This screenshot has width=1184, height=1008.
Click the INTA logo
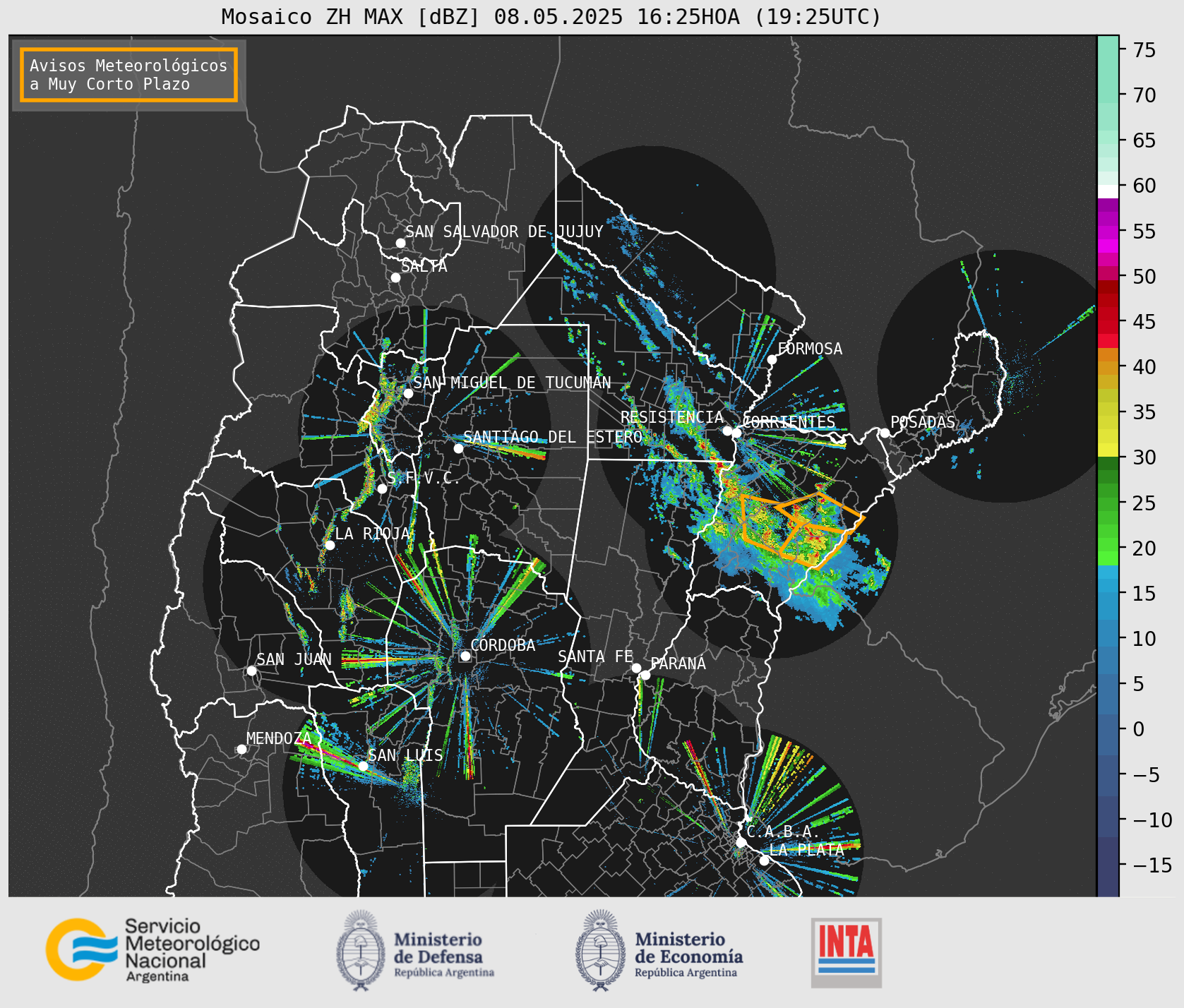point(847,952)
